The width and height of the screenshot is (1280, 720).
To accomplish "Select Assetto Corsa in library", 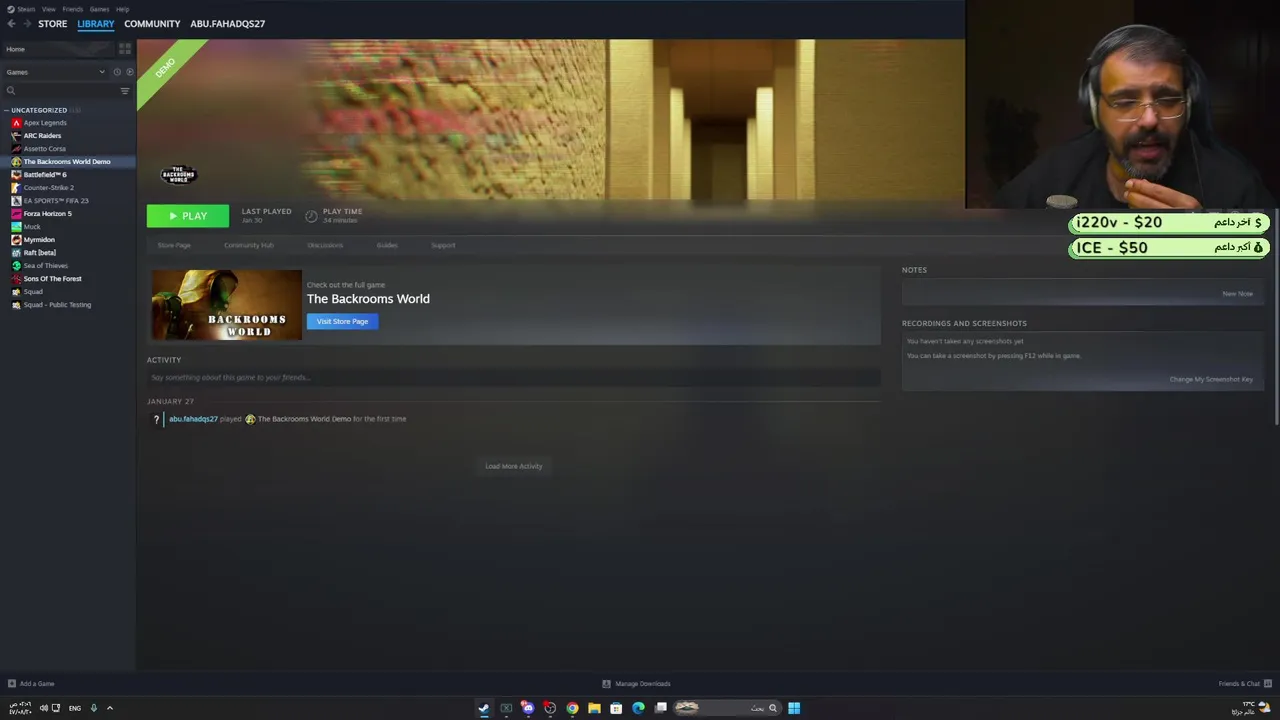I will pos(44,149).
